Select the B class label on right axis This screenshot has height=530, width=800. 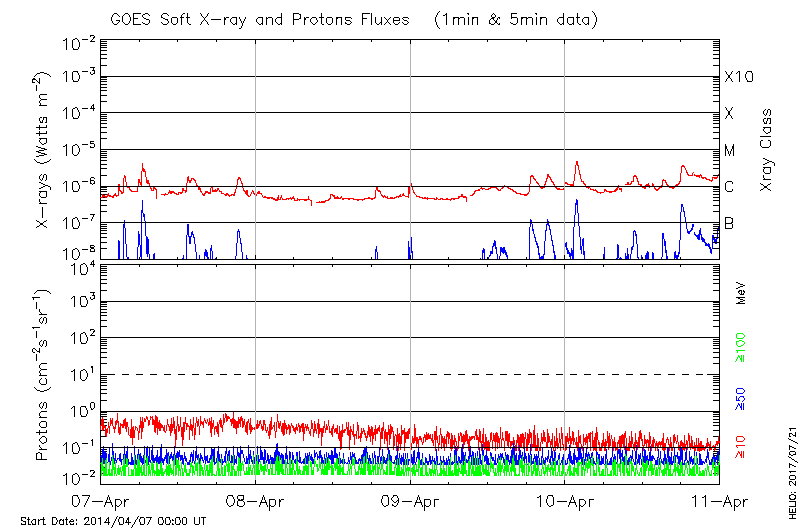click(x=730, y=223)
